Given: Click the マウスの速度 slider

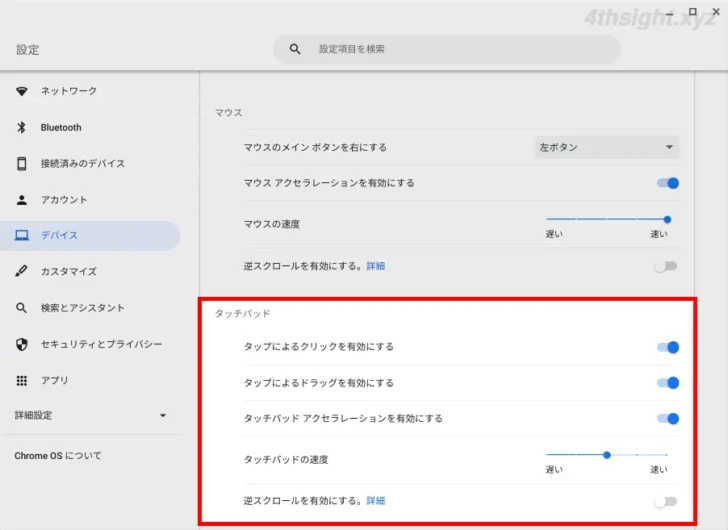Looking at the screenshot, I should pos(607,219).
